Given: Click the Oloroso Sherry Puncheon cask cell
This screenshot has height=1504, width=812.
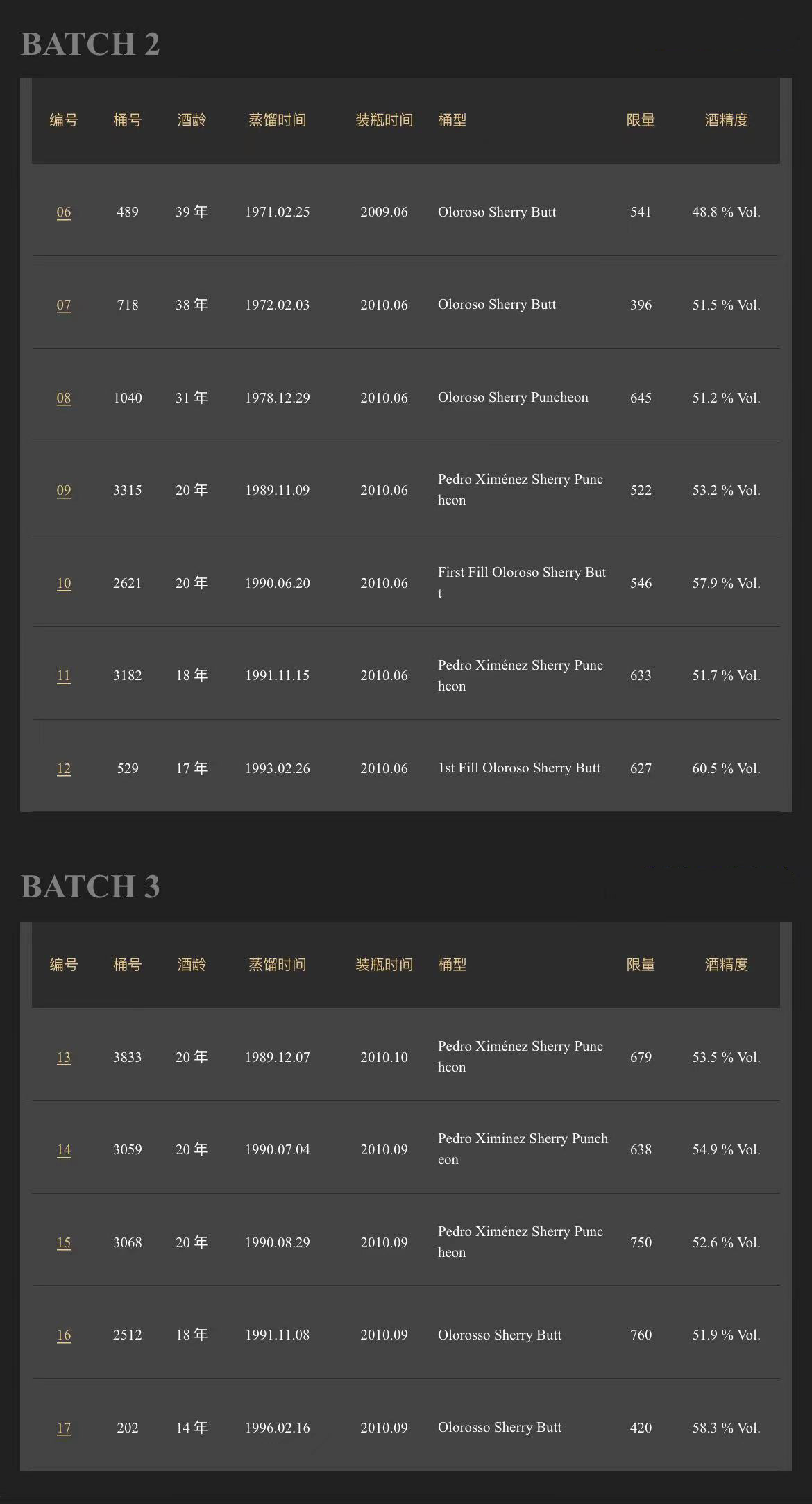Looking at the screenshot, I should [x=513, y=398].
